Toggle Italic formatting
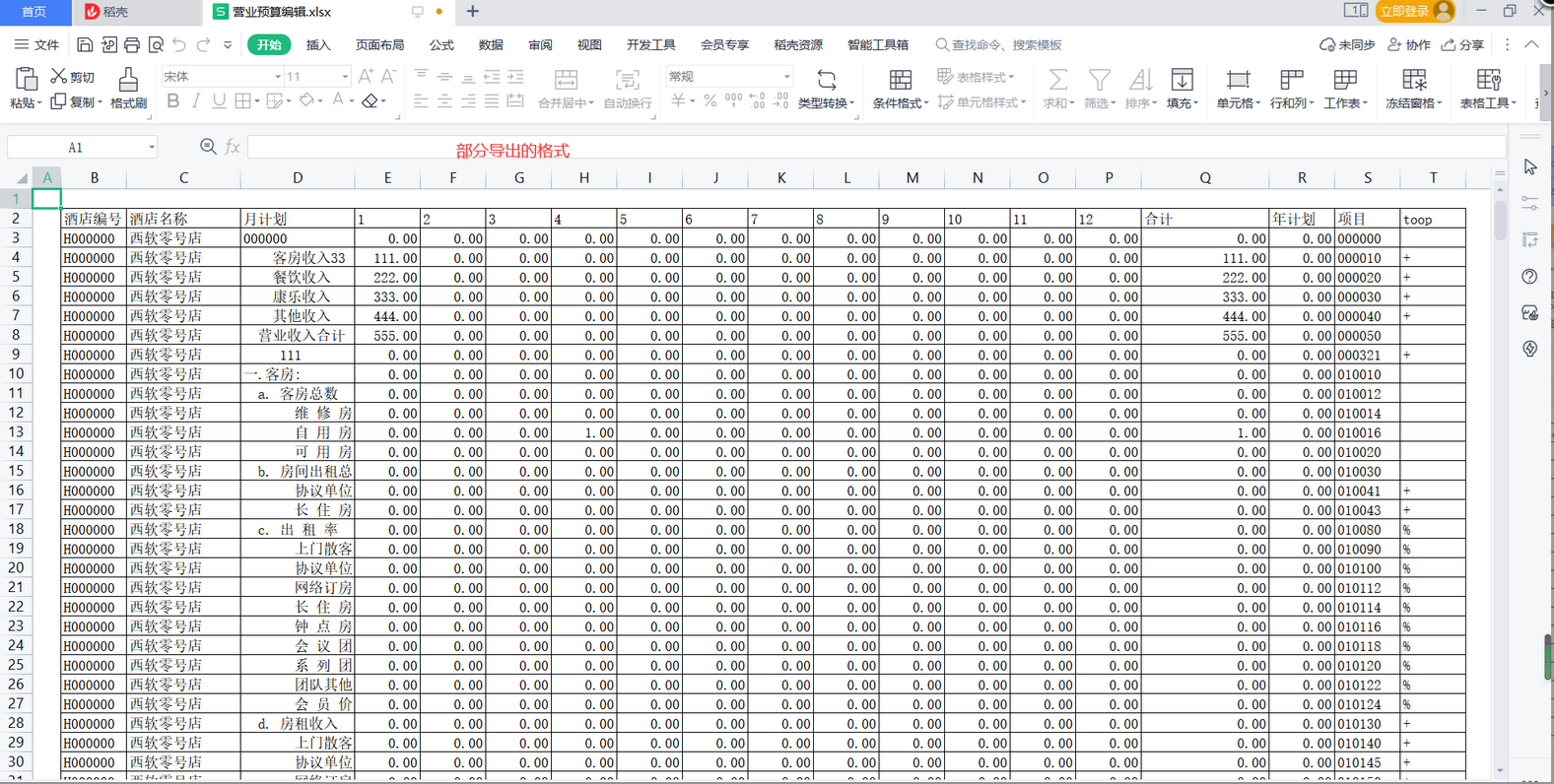The width and height of the screenshot is (1554, 784). [x=196, y=100]
